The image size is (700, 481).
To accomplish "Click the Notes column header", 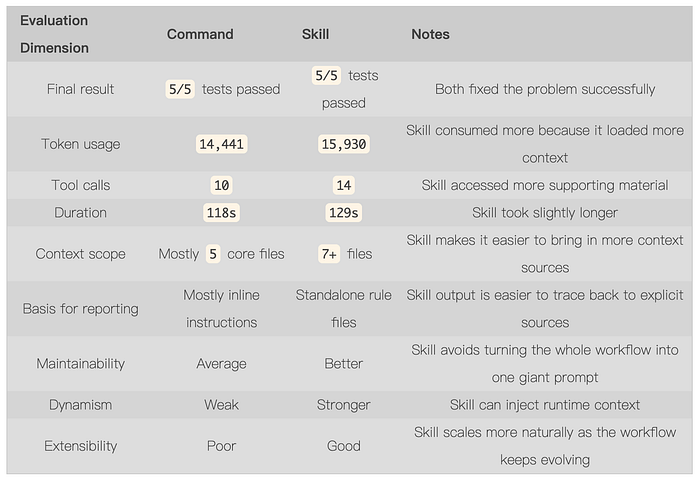I will [430, 34].
